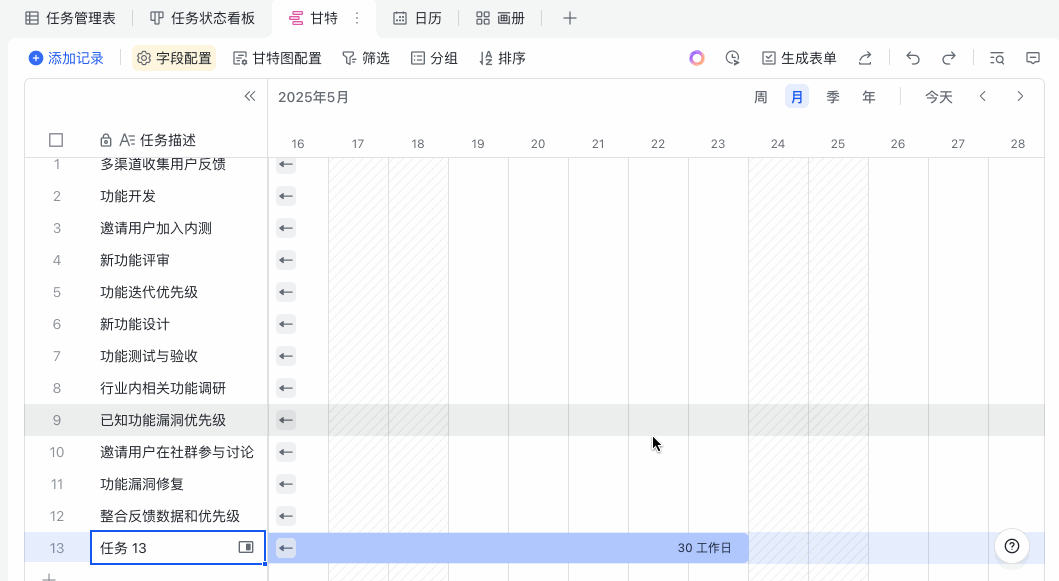Switch timeline scale to 季
The width and height of the screenshot is (1059, 581).
pos(833,97)
